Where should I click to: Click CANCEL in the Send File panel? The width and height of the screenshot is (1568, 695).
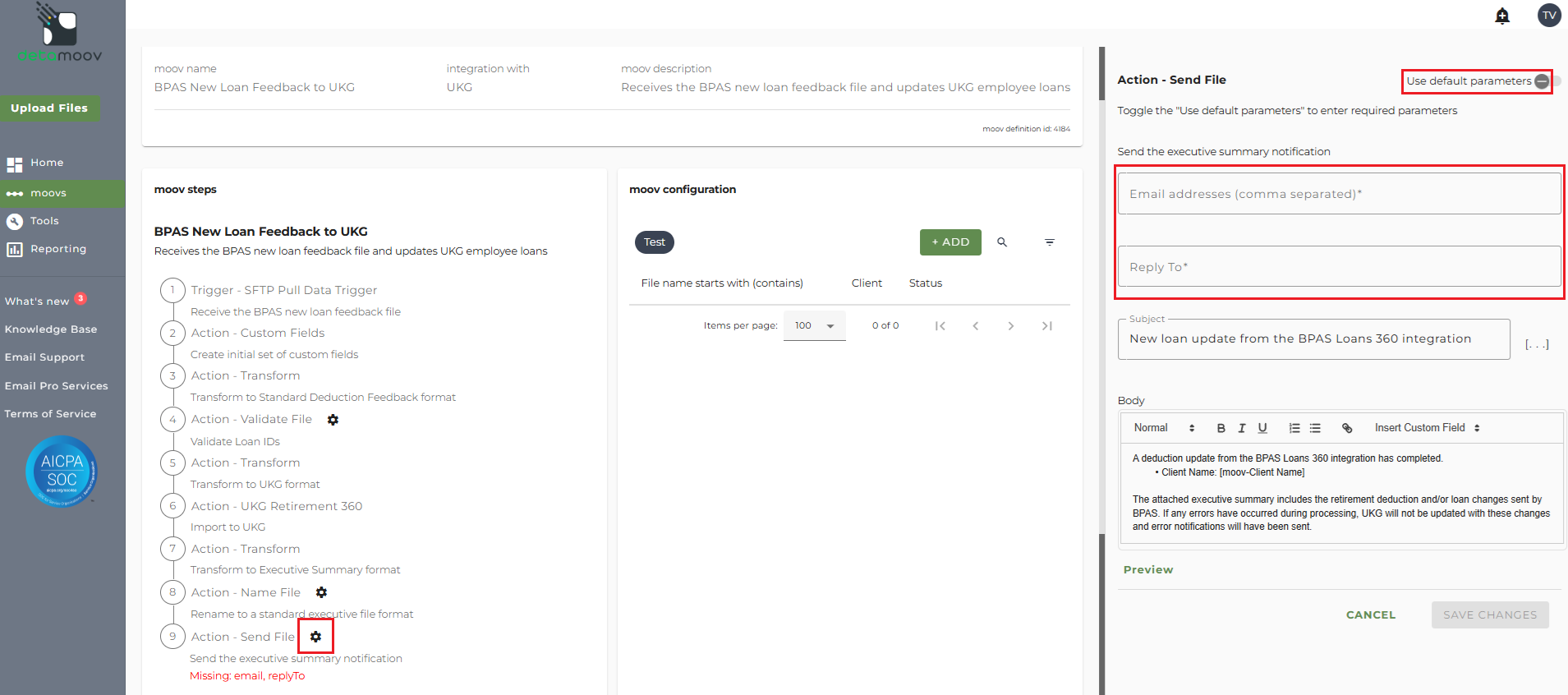tap(1371, 615)
